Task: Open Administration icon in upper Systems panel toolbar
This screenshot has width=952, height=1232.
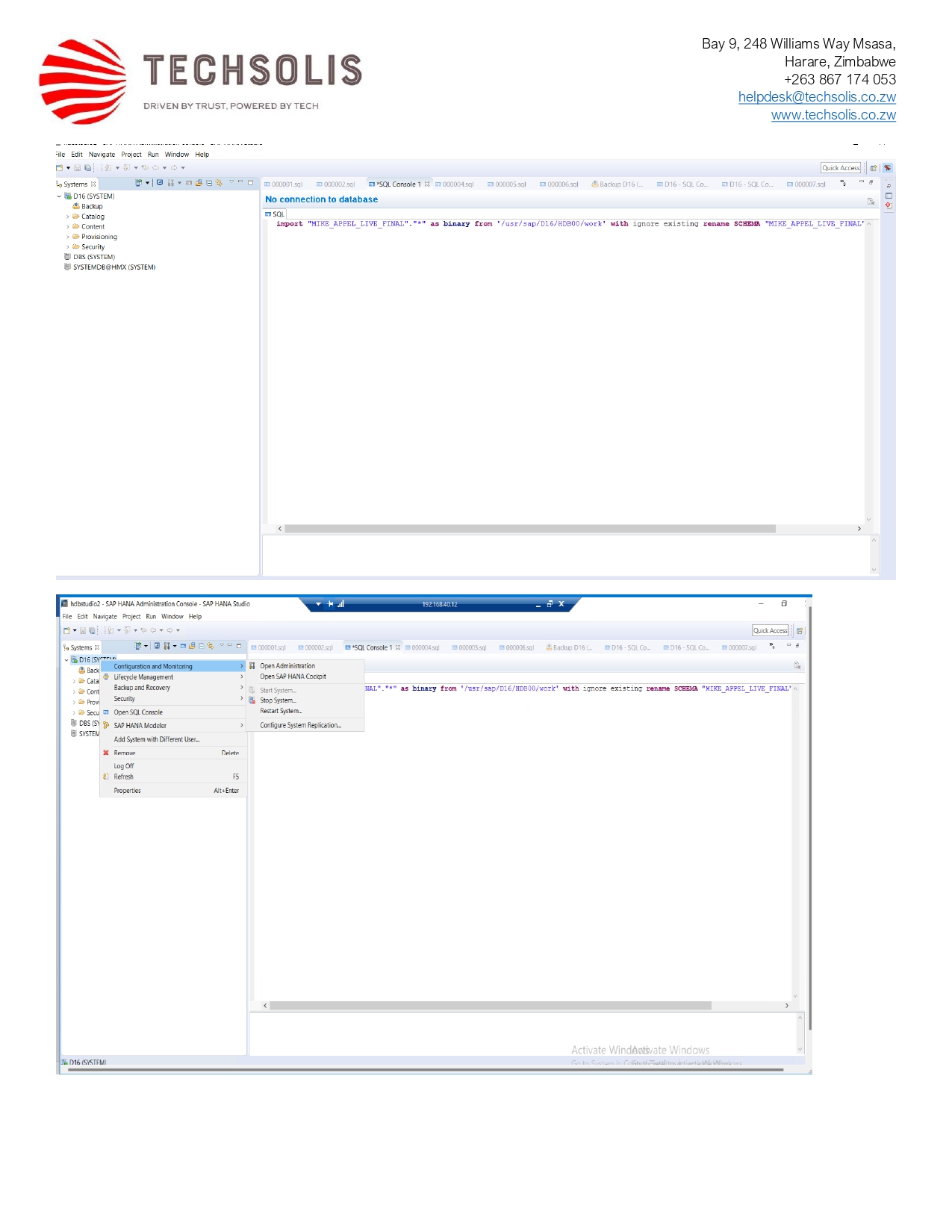Action: pyautogui.click(x=171, y=183)
